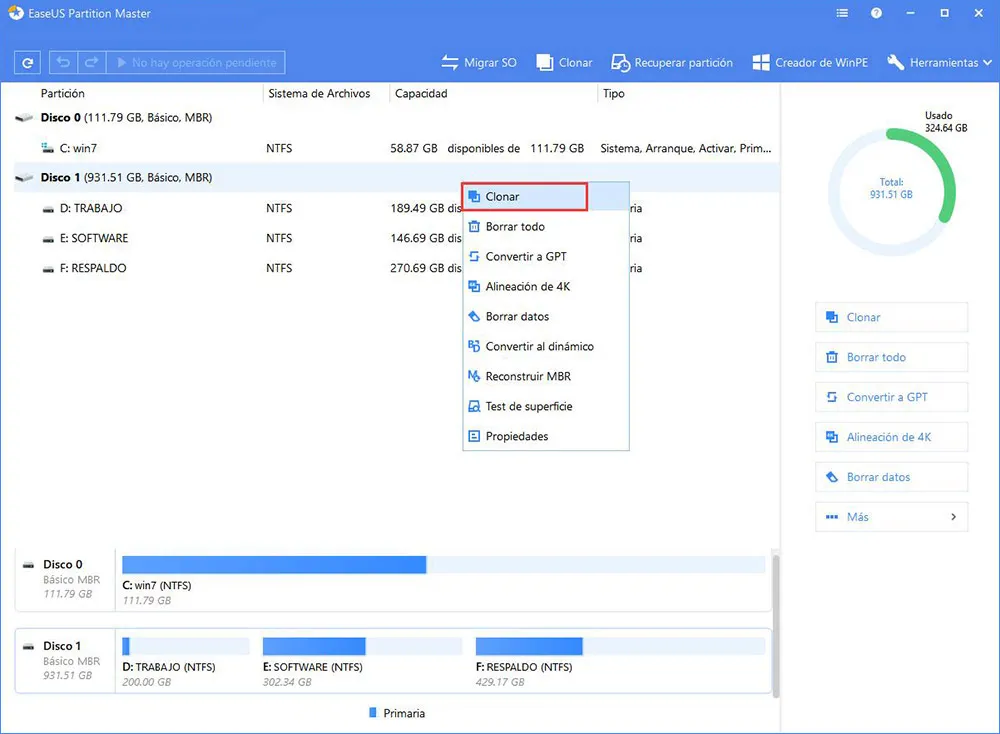The height and width of the screenshot is (734, 1000).
Task: Click the Capacidad column header
Action: coord(421,93)
